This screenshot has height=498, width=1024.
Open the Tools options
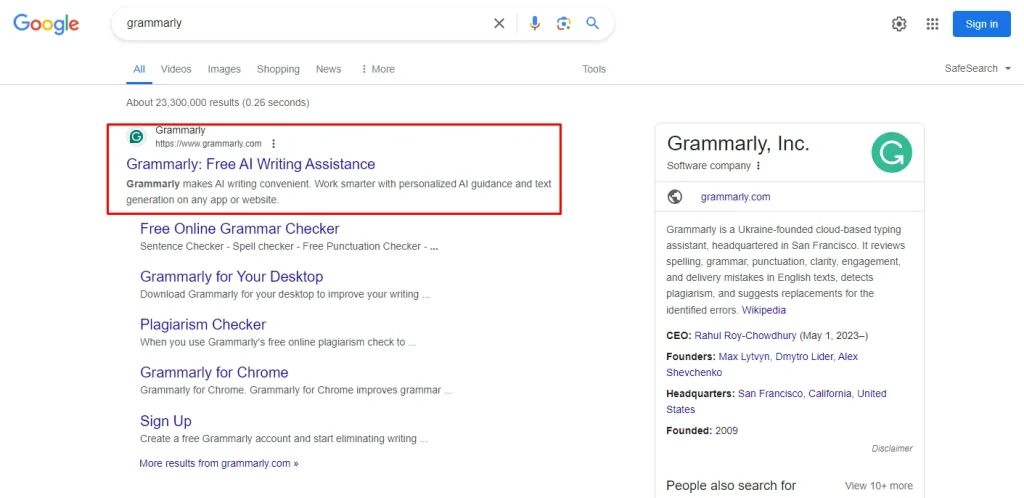[594, 69]
